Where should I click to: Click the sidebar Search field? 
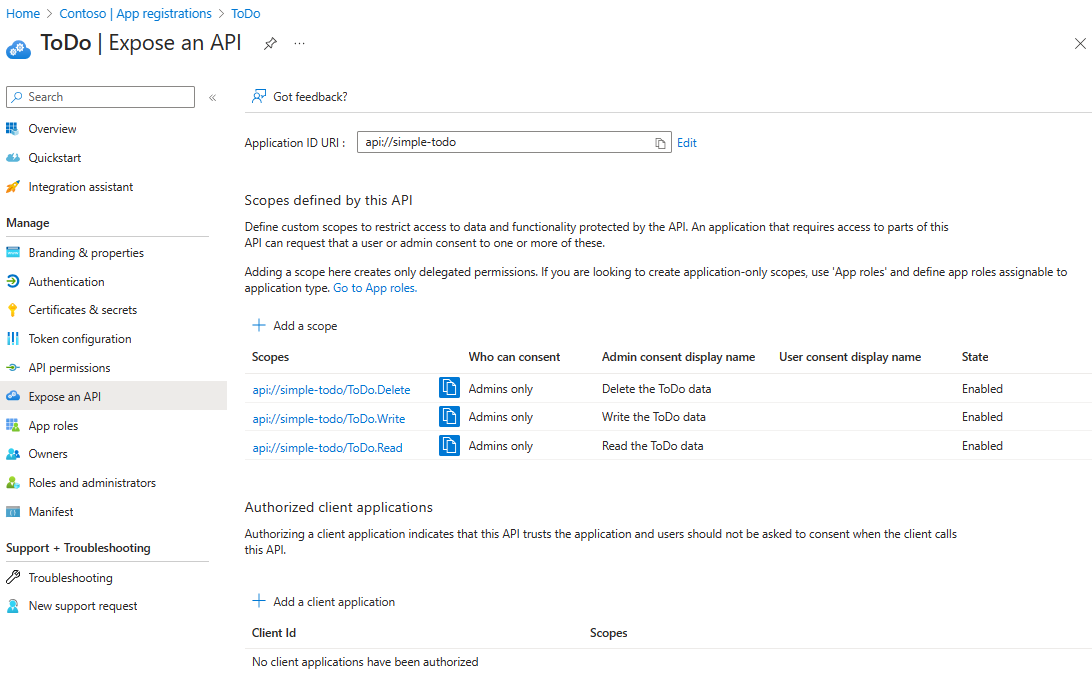click(100, 97)
